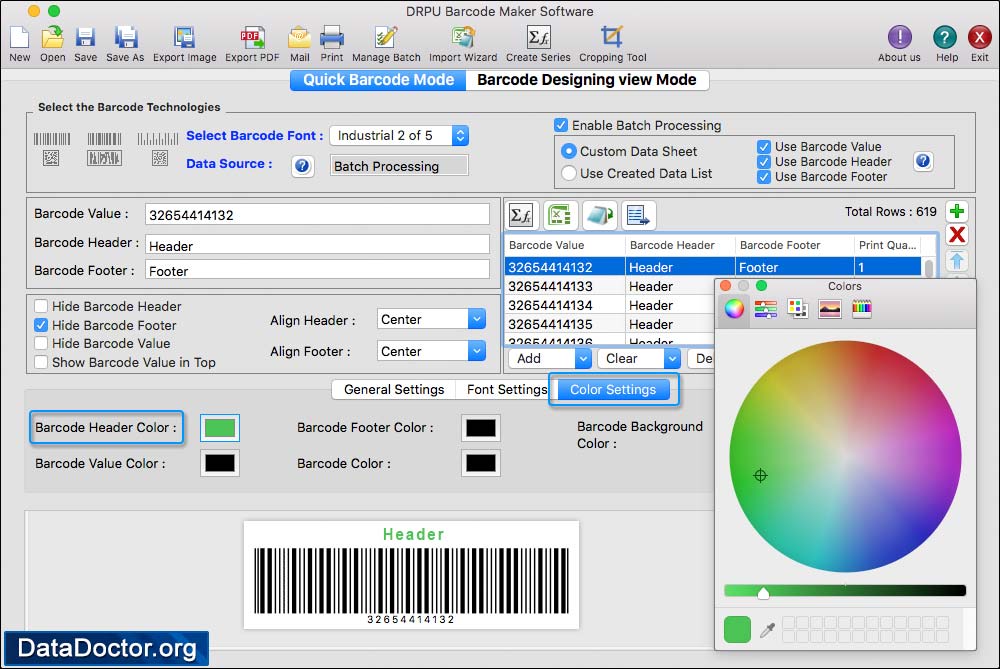Uncheck Use Barcode Footer
The image size is (1000, 669).
(x=764, y=177)
